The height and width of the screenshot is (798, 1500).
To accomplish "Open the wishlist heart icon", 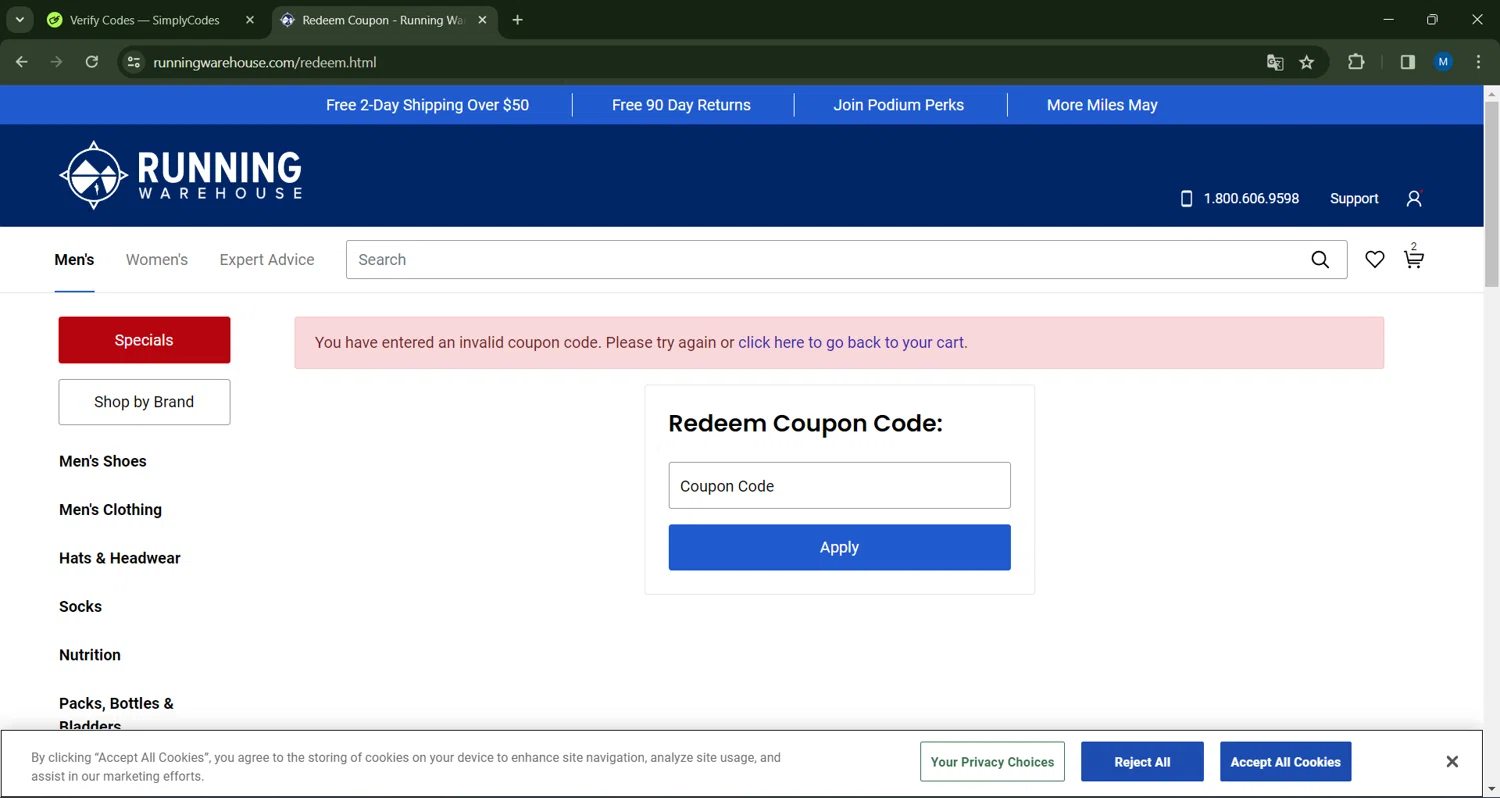I will pyautogui.click(x=1375, y=260).
